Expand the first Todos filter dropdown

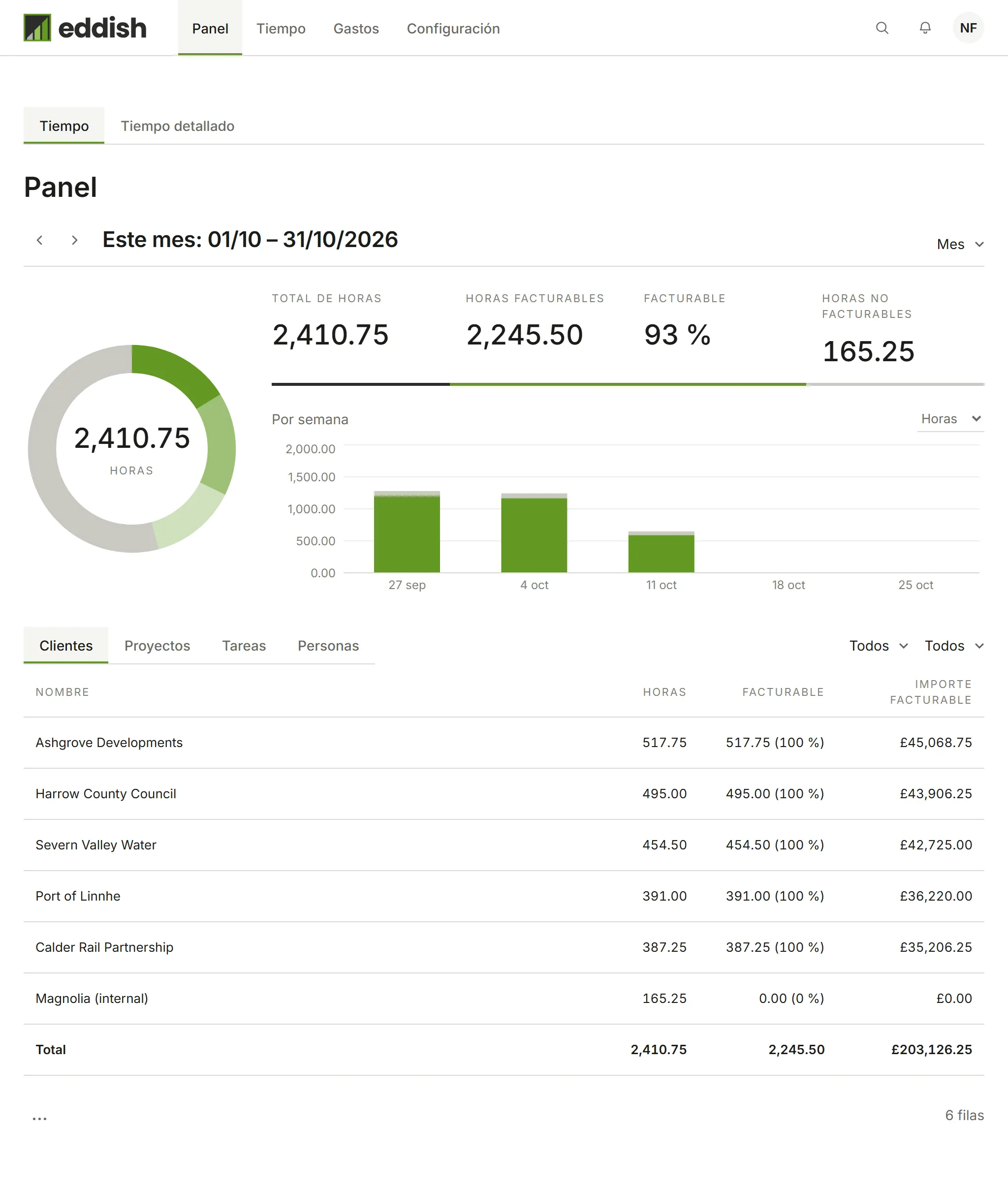tap(878, 646)
